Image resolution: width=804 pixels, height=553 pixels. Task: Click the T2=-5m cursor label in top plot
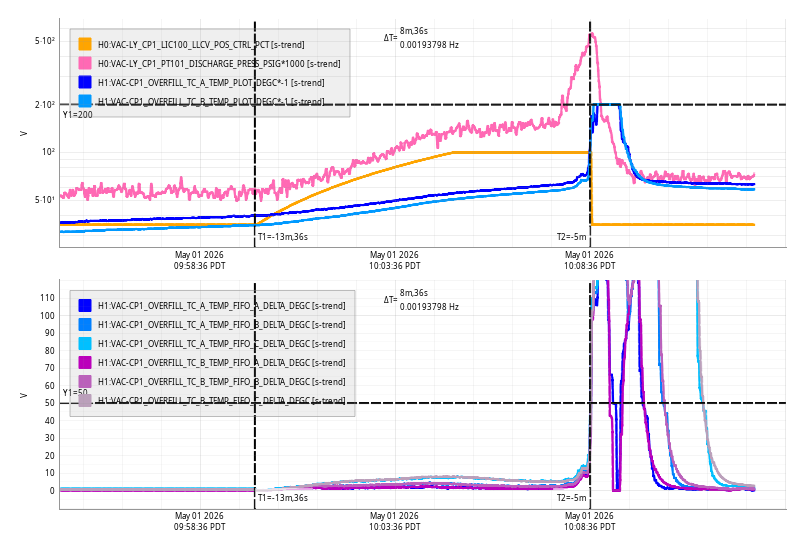point(571,237)
